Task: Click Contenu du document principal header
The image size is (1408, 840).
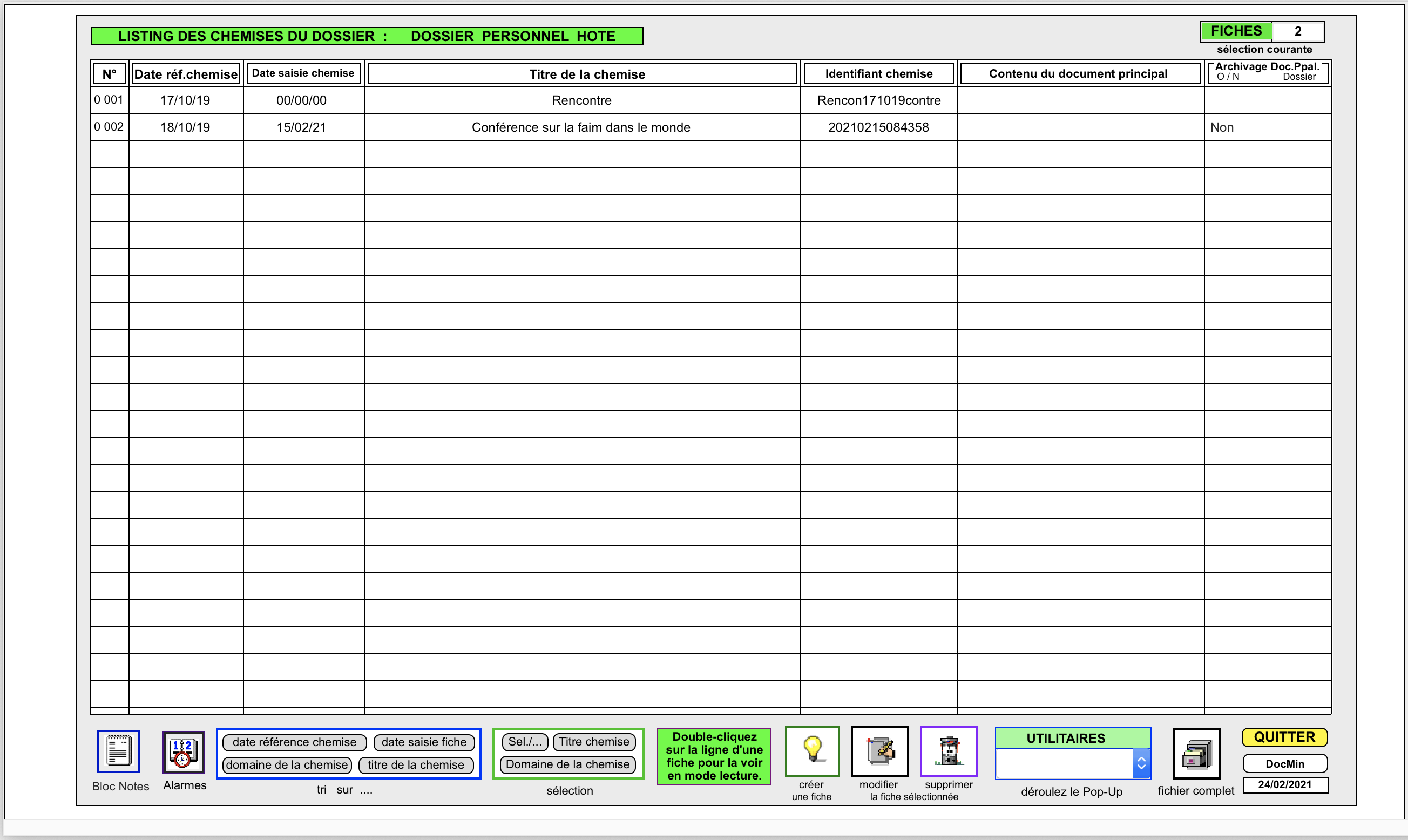Action: pyautogui.click(x=1080, y=73)
